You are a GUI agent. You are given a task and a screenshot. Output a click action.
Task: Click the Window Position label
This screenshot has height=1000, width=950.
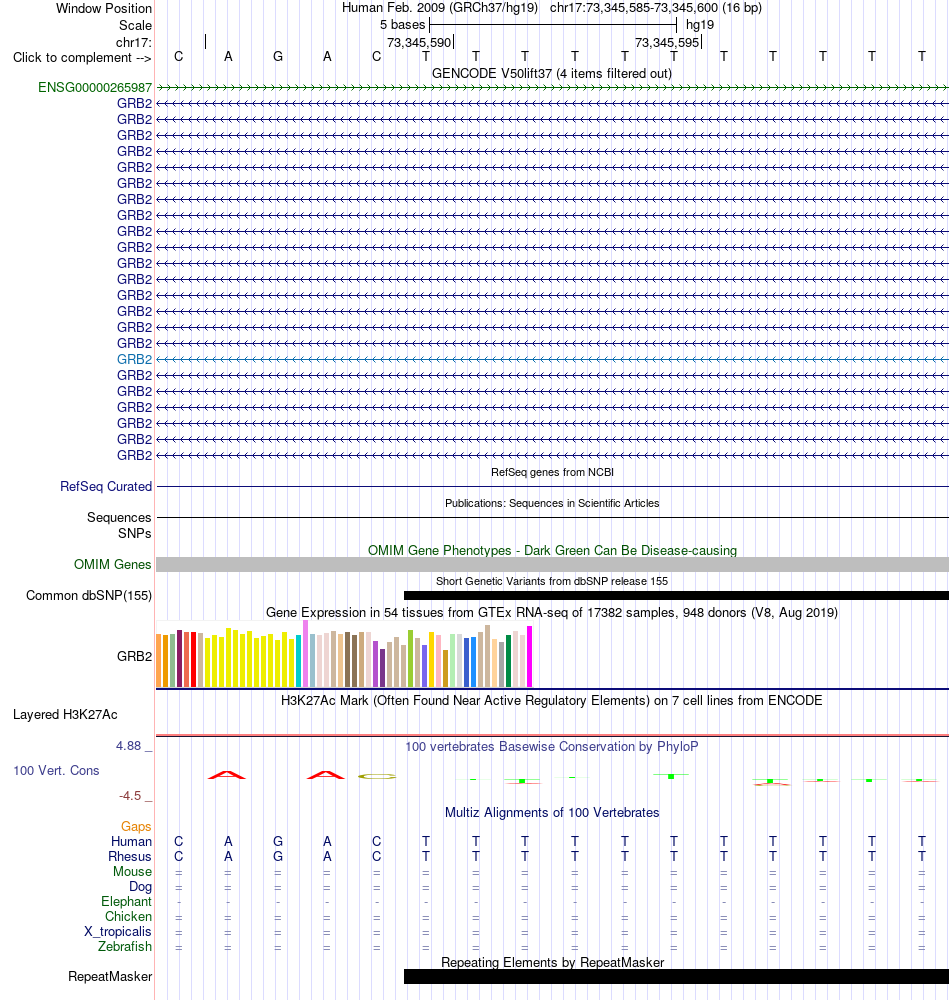tap(104, 9)
